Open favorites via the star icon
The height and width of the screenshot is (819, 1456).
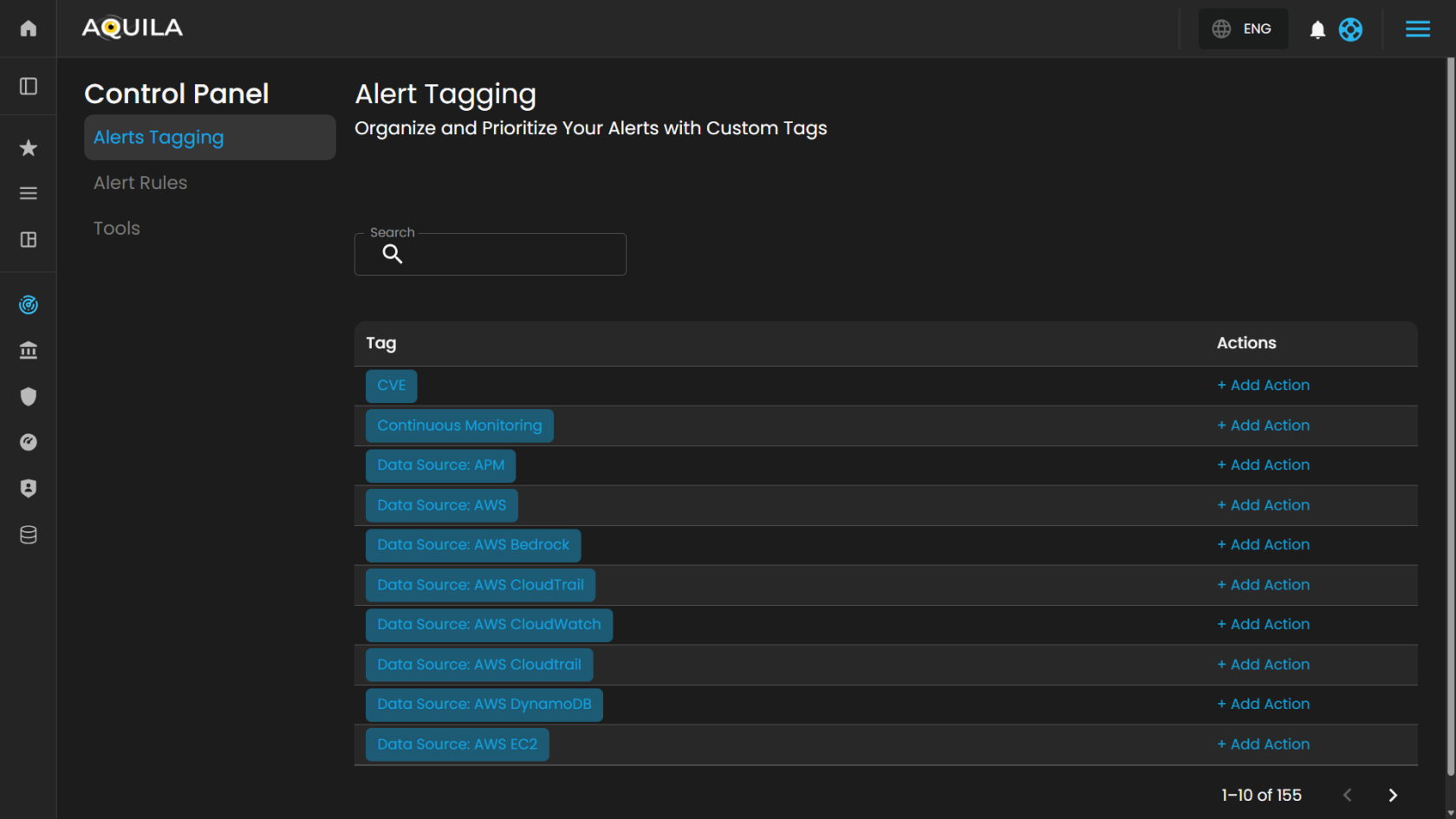click(x=29, y=148)
